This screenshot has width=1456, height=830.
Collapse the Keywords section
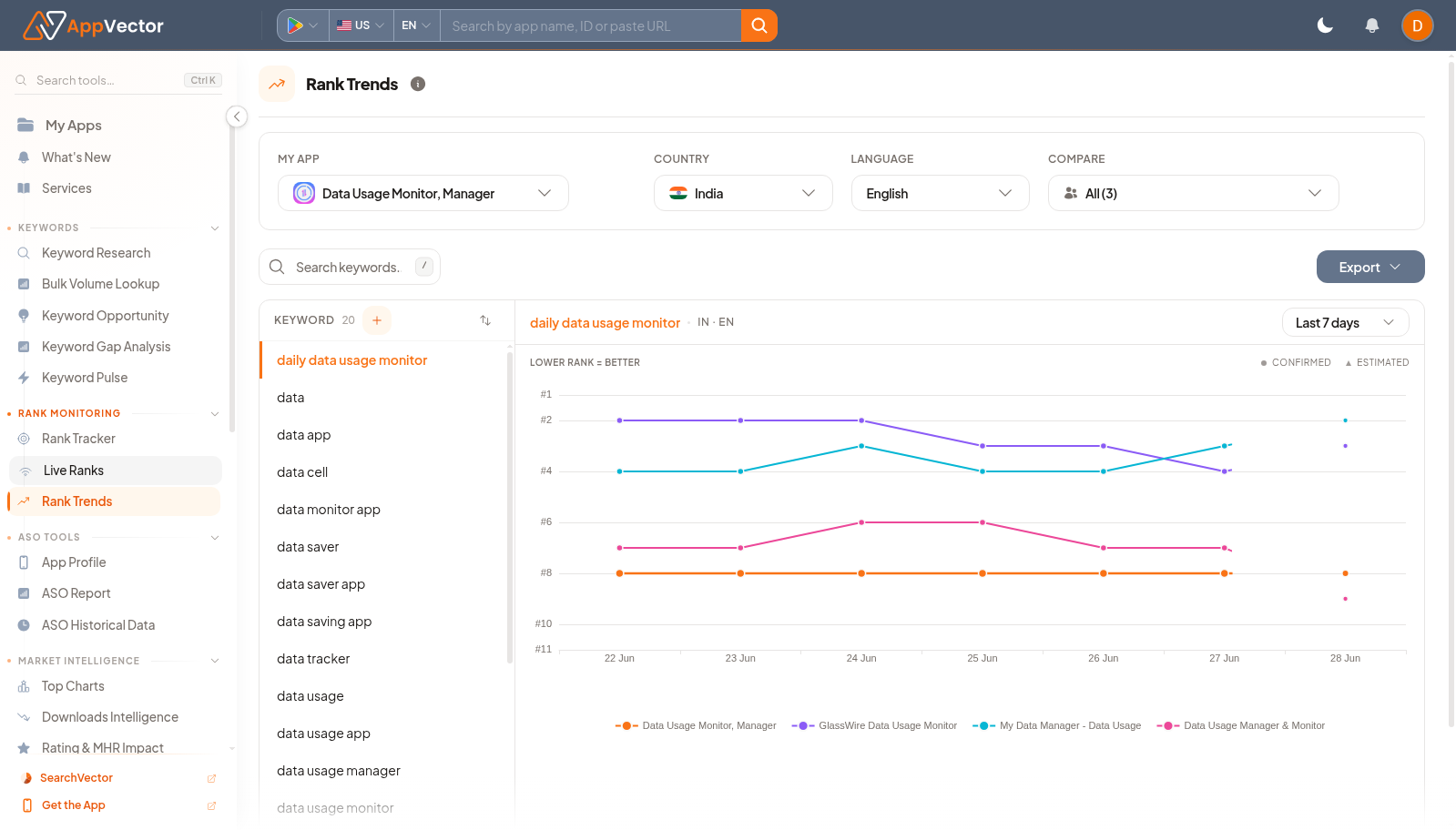click(215, 228)
